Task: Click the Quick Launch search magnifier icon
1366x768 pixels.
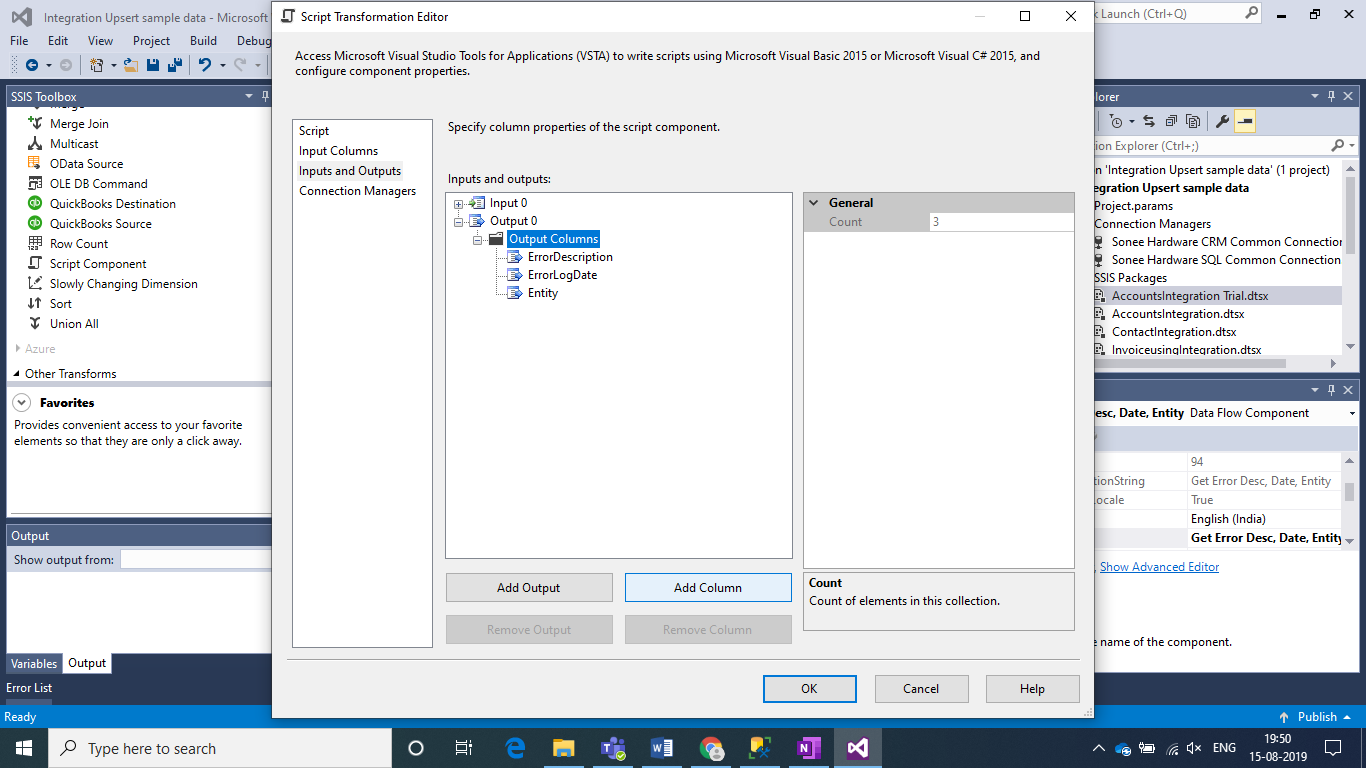Action: (x=1252, y=14)
